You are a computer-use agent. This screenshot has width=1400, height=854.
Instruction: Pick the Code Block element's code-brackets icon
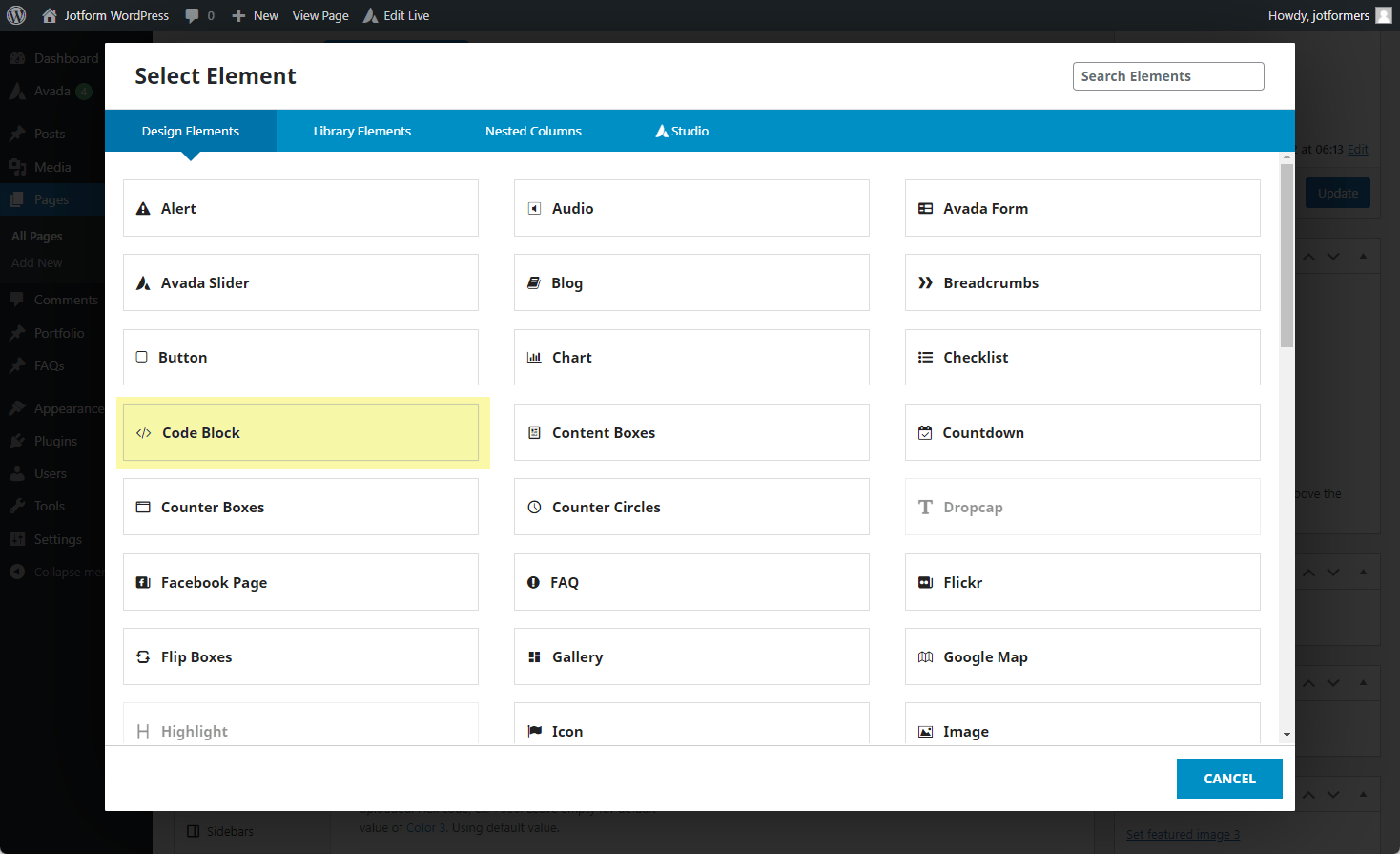144,433
